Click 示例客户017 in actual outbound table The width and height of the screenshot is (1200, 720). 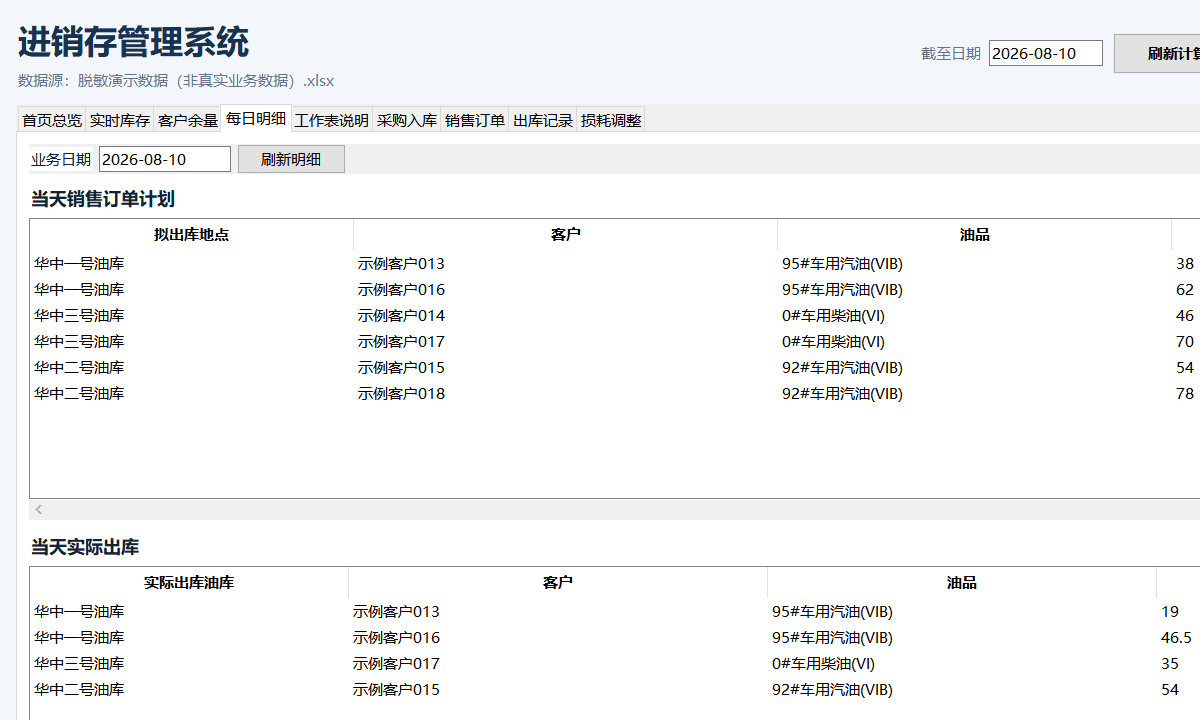pyautogui.click(x=396, y=664)
